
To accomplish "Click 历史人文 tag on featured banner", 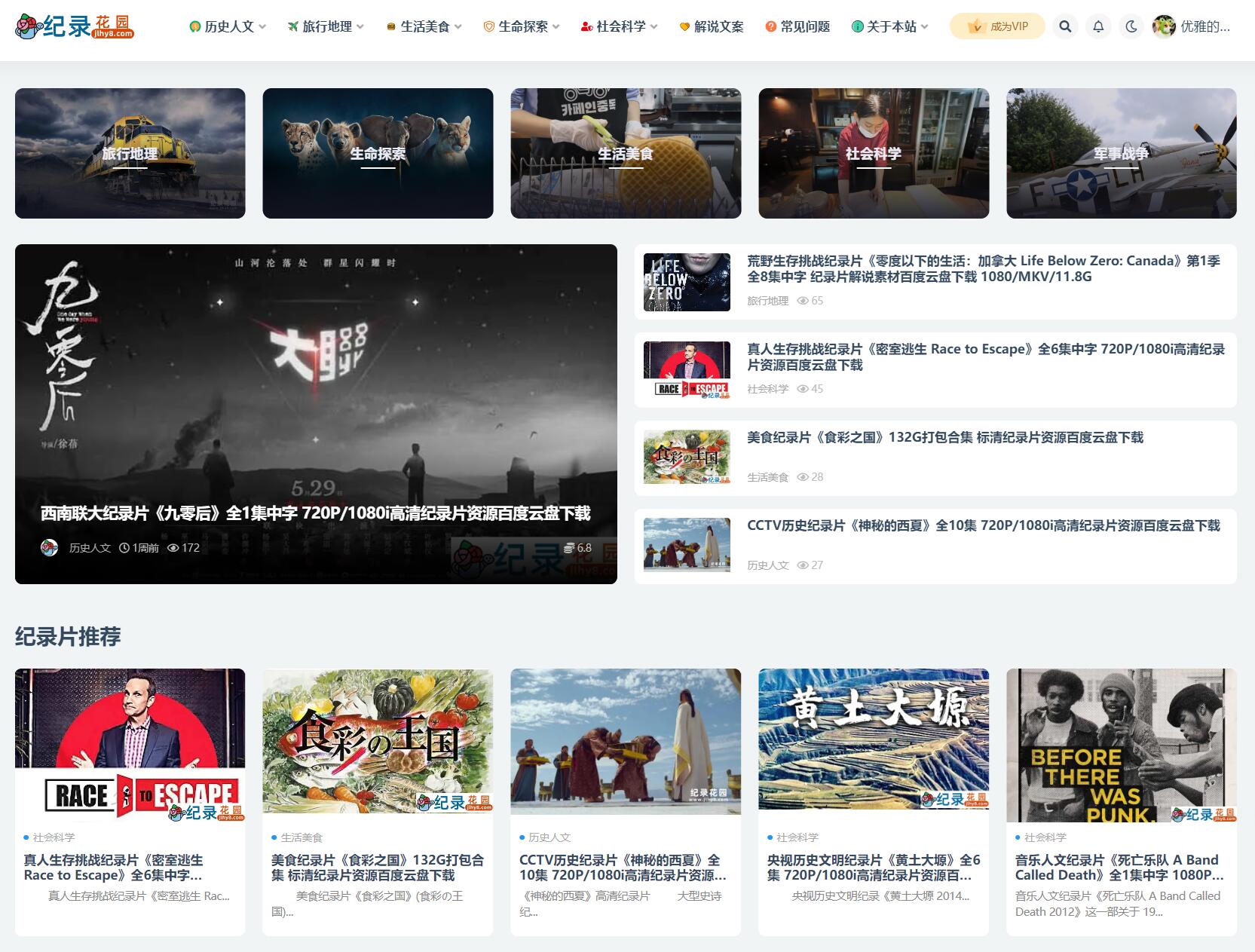I will [90, 548].
